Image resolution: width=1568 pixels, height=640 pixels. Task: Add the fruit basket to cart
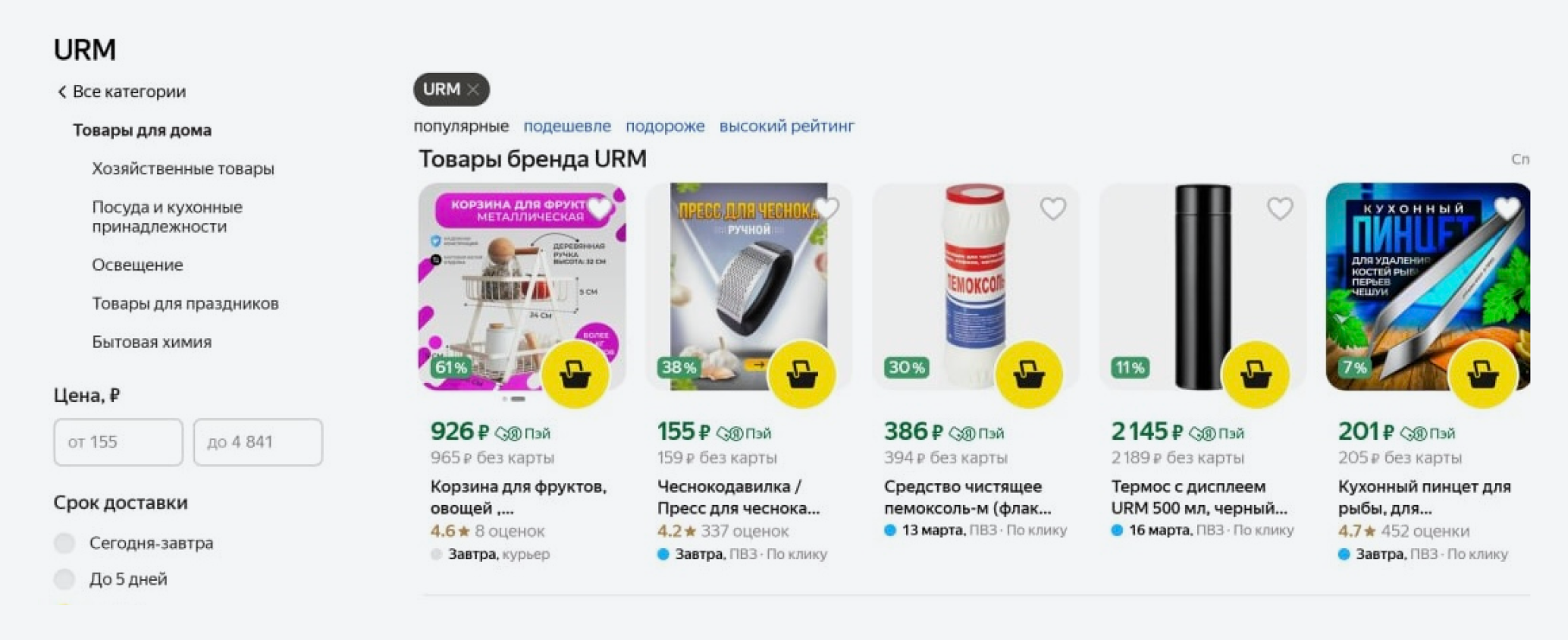(575, 375)
